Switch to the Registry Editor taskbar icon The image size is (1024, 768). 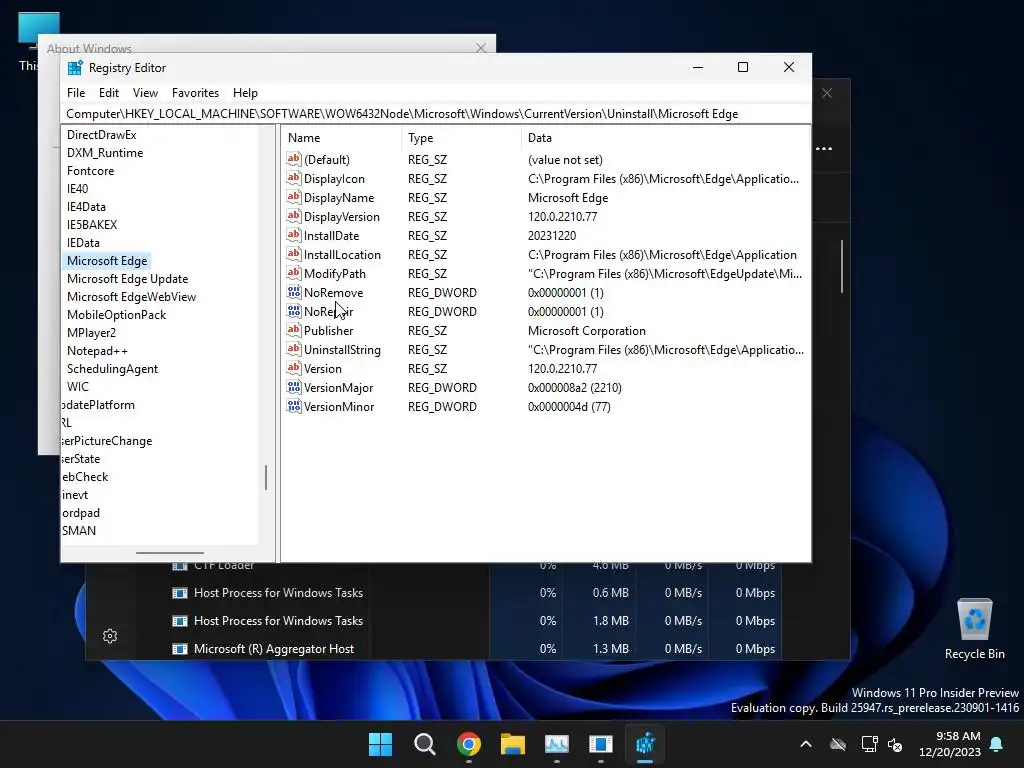click(645, 744)
